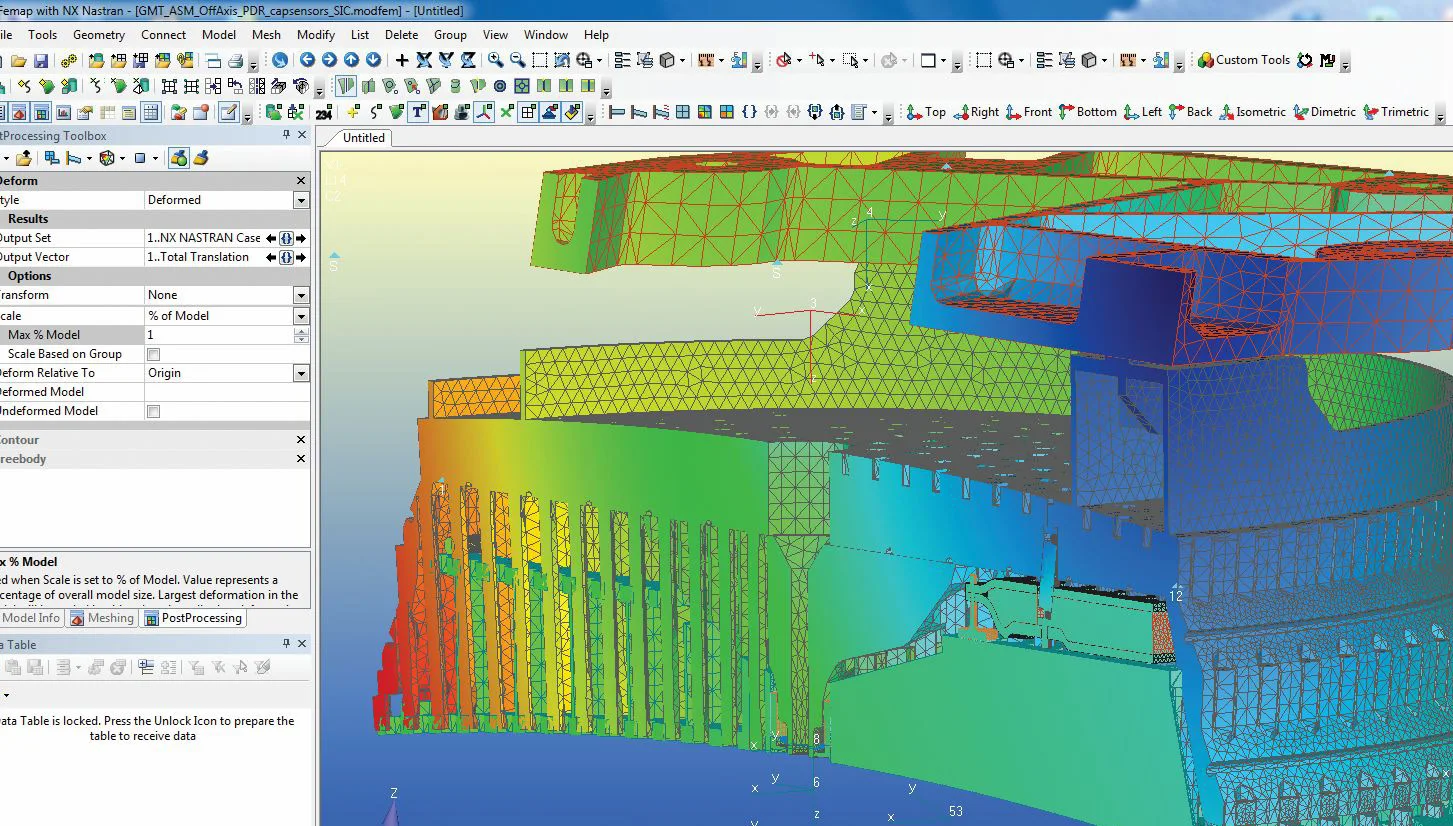Click previous arrow for Output Set

[270, 238]
